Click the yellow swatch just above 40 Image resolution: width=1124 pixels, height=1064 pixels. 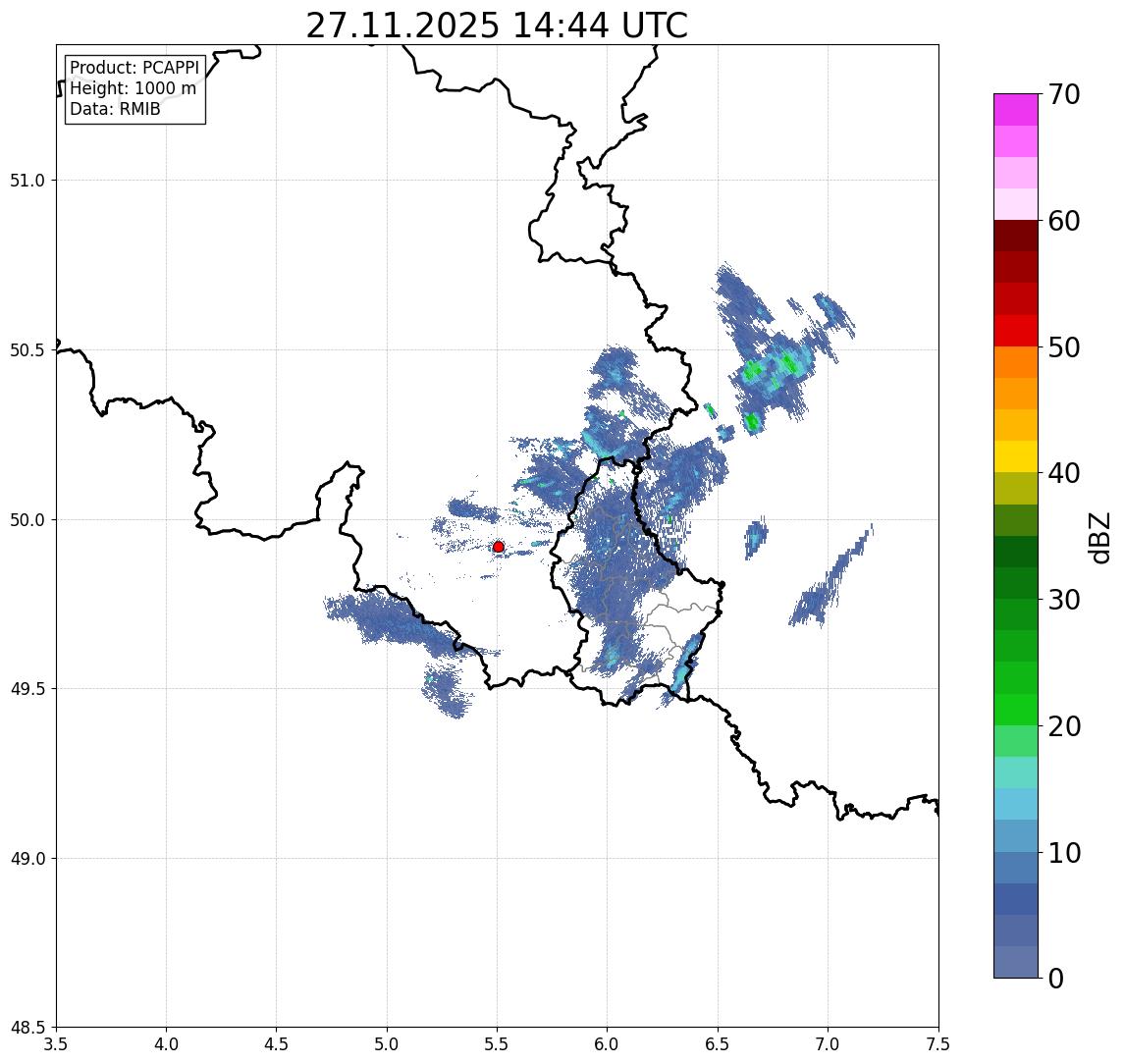click(x=1016, y=456)
